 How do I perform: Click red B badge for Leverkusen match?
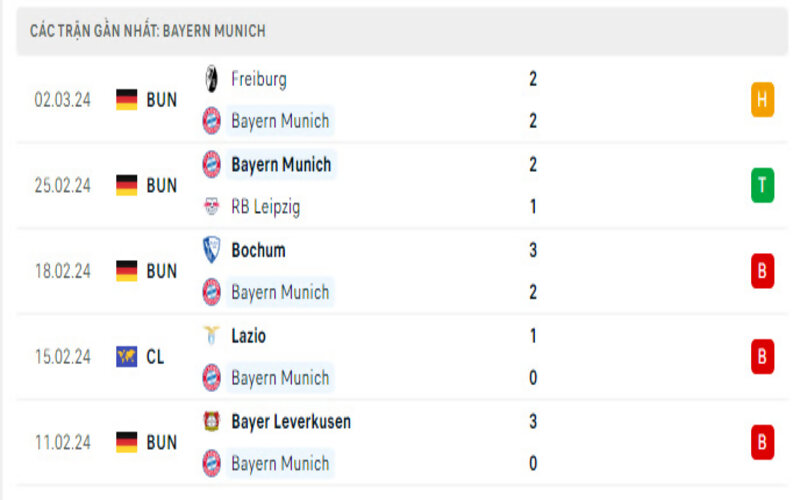click(762, 442)
